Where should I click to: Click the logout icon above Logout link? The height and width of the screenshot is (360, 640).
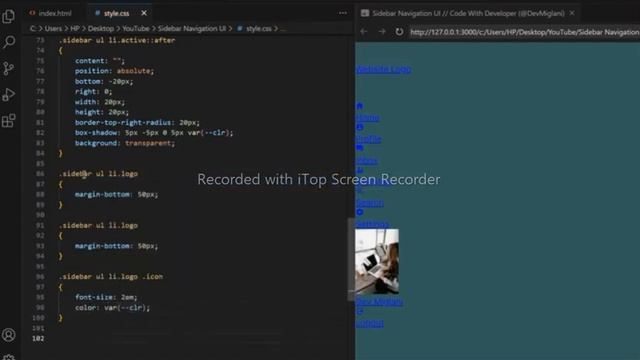pos(360,312)
